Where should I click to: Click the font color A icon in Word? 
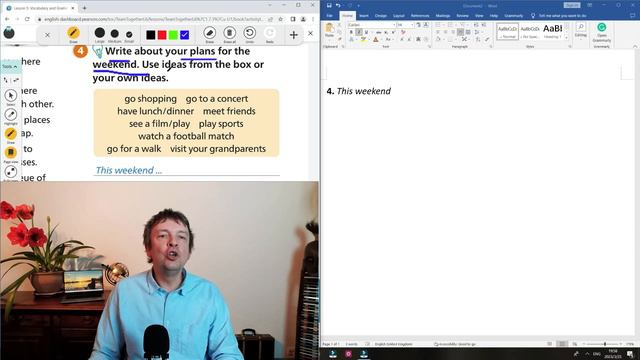point(376,40)
